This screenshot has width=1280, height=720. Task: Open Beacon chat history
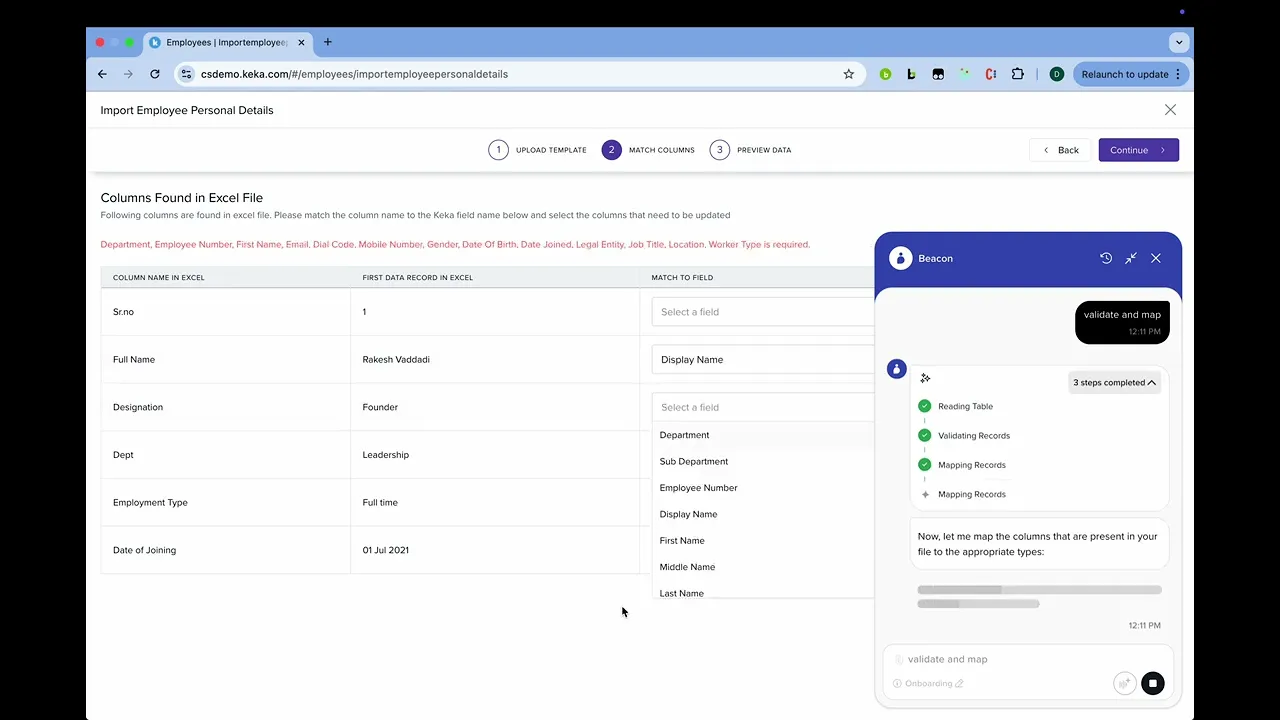(1106, 258)
